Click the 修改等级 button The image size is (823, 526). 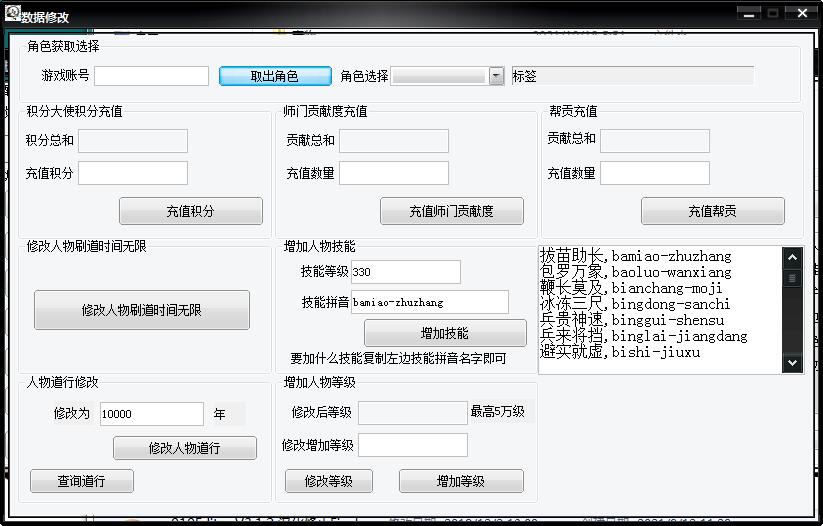pyautogui.click(x=328, y=481)
